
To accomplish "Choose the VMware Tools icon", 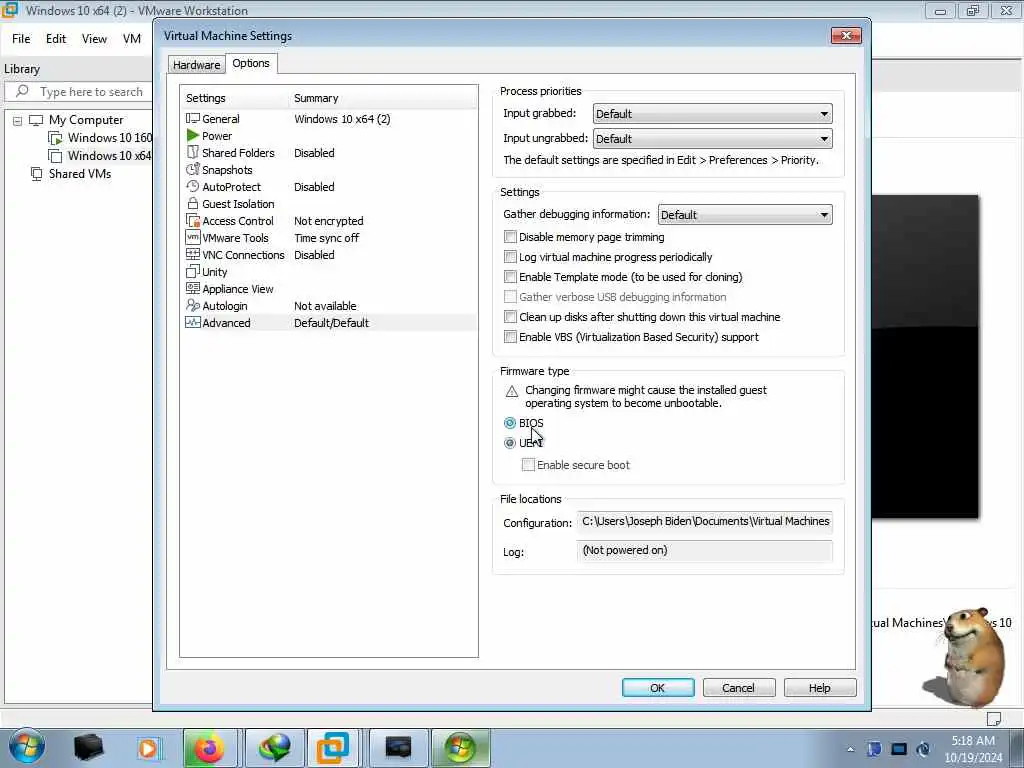I will (x=193, y=238).
